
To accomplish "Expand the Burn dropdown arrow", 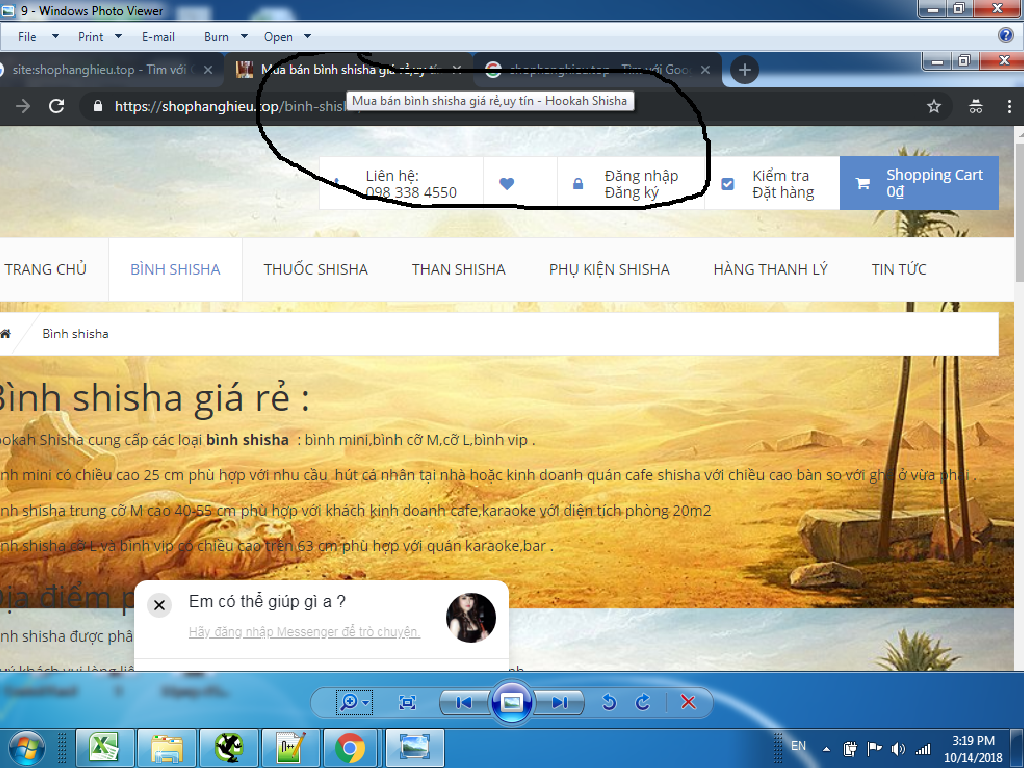I will [x=244, y=37].
